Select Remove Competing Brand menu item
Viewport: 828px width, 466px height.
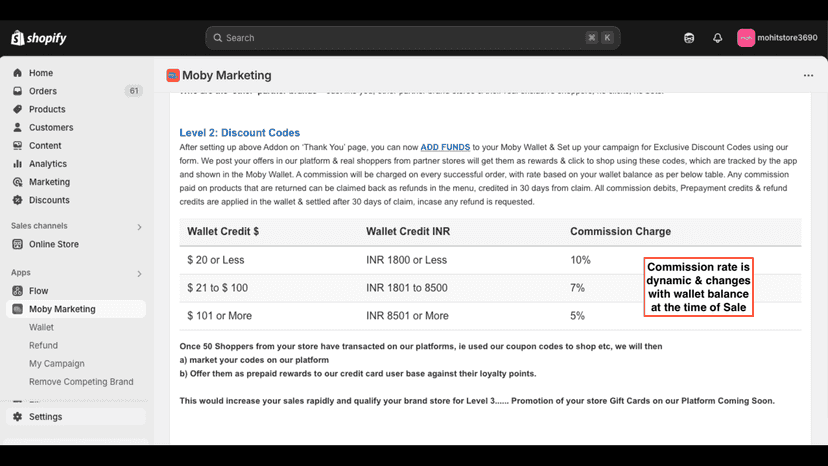81,382
